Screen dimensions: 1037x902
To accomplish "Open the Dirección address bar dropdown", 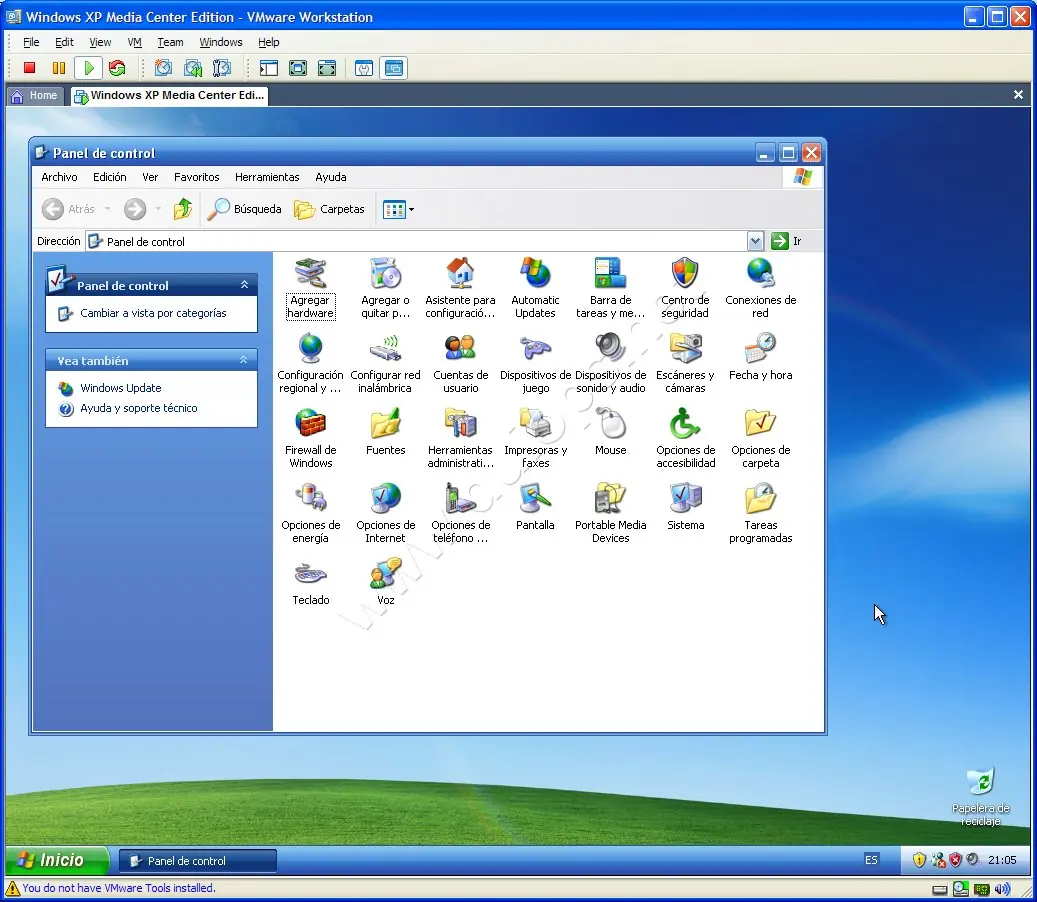I will 755,241.
